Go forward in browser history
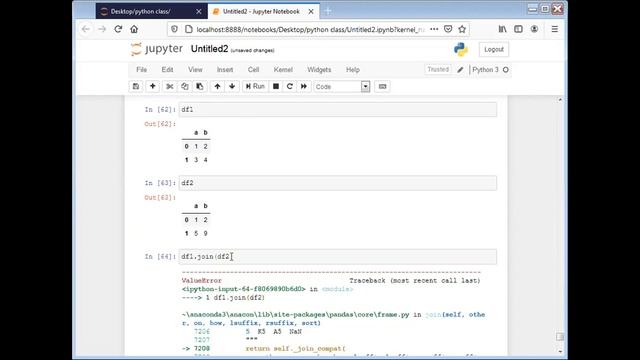The width and height of the screenshot is (640, 360). point(102,29)
